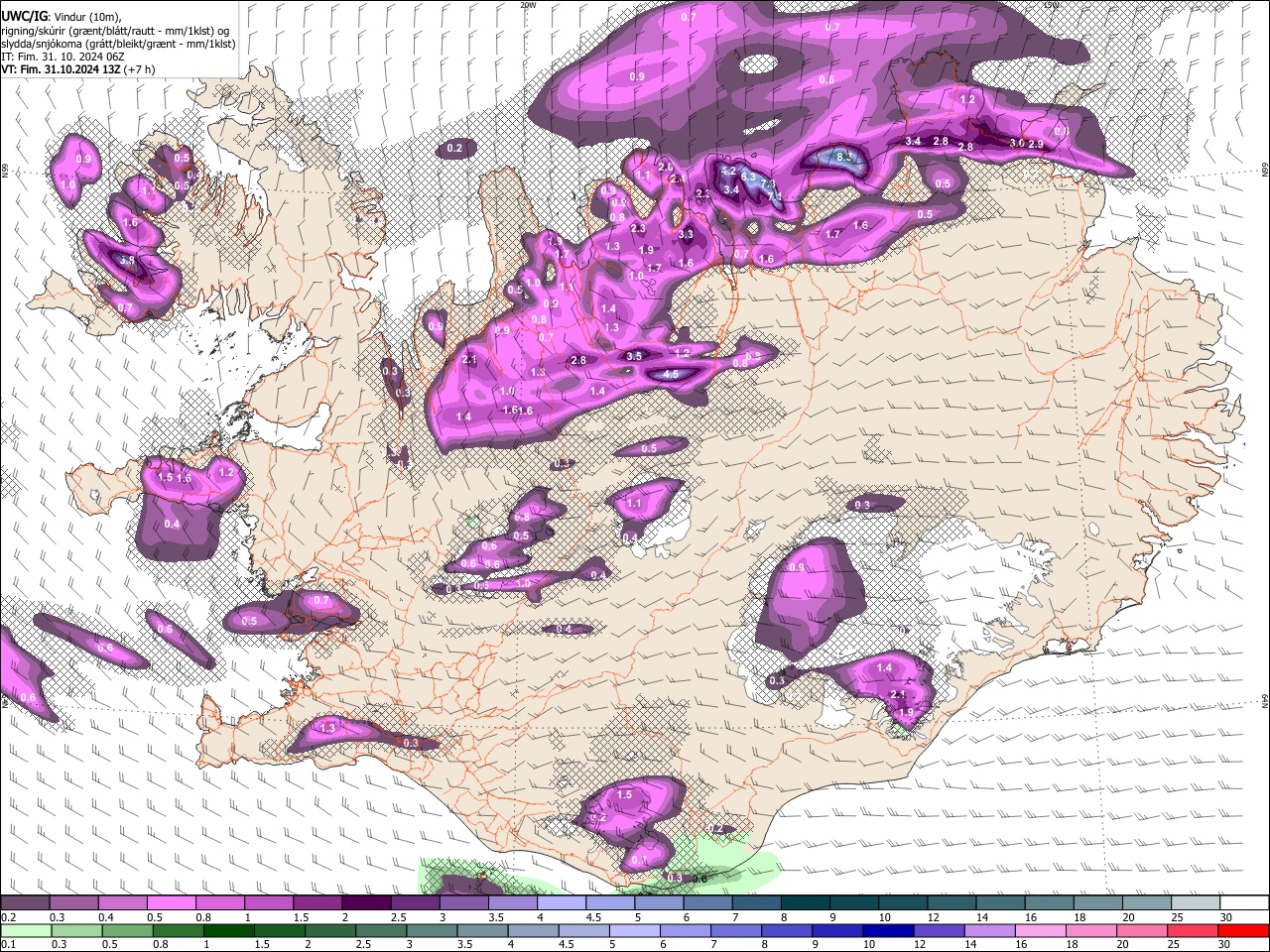Pick the upper legend swatch between 12 and 14

coord(952,903)
